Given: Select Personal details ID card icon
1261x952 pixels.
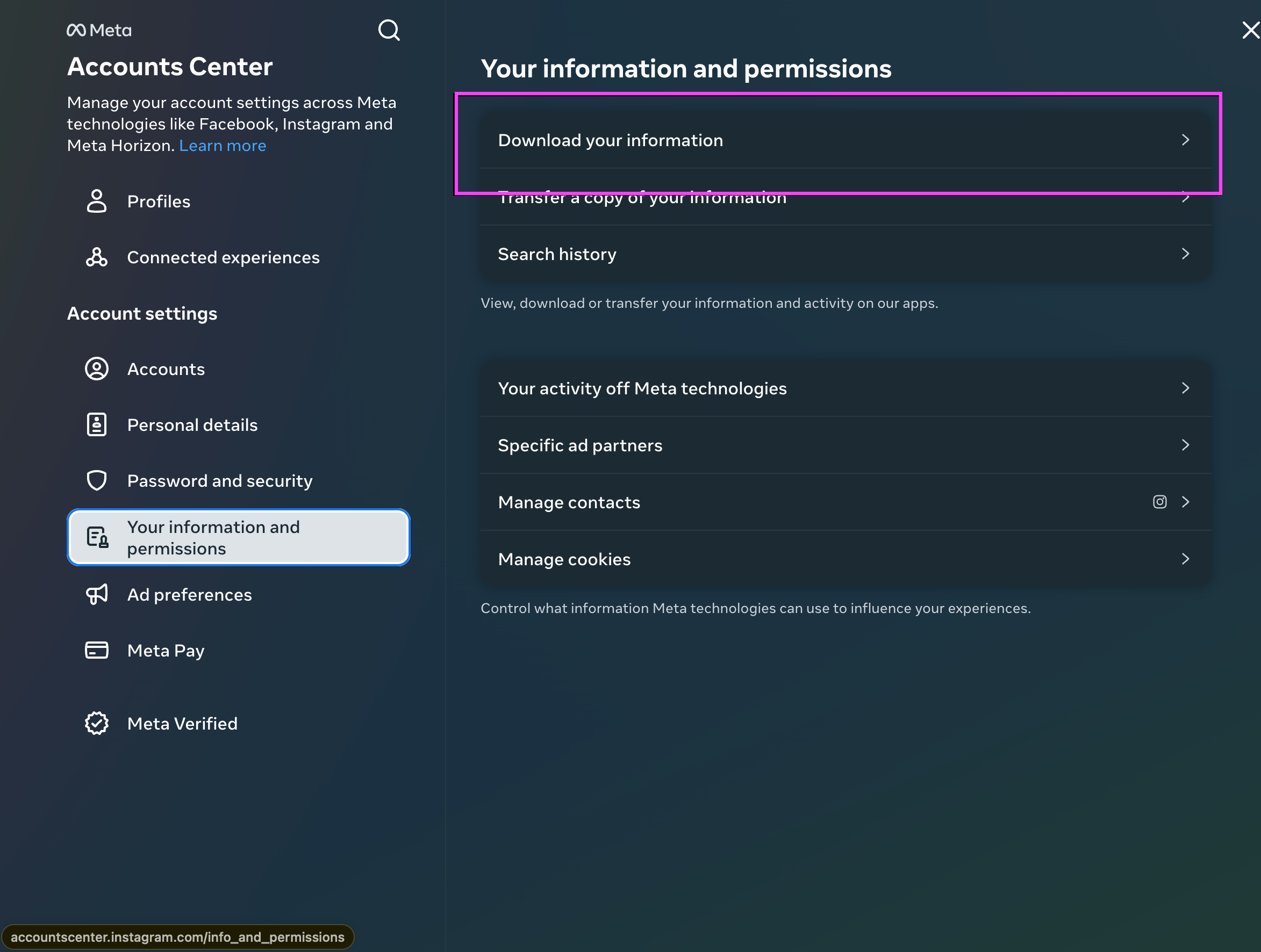Looking at the screenshot, I should [96, 424].
